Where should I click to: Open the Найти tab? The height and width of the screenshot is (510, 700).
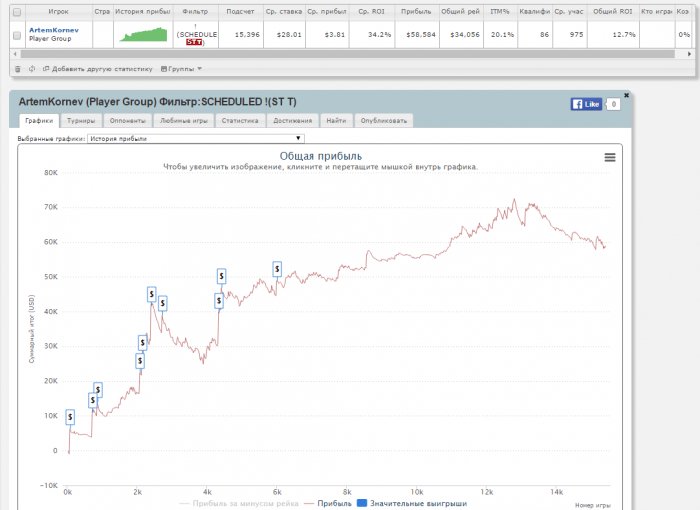point(336,121)
